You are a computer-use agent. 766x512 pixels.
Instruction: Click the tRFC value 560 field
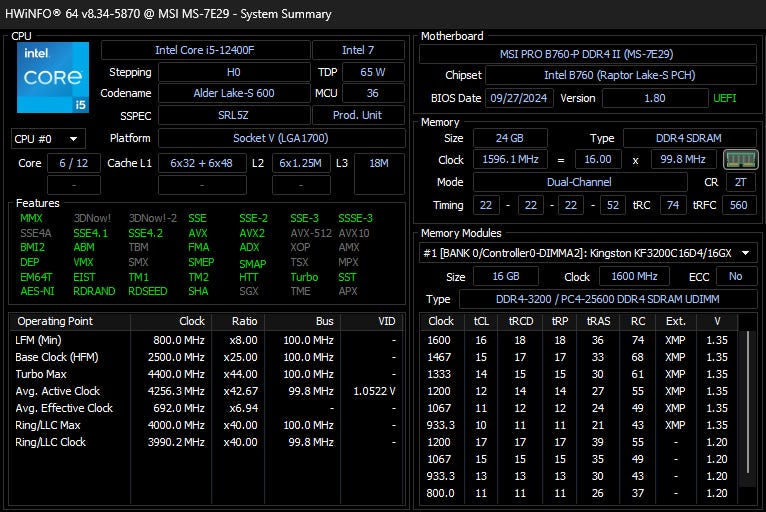(x=738, y=205)
